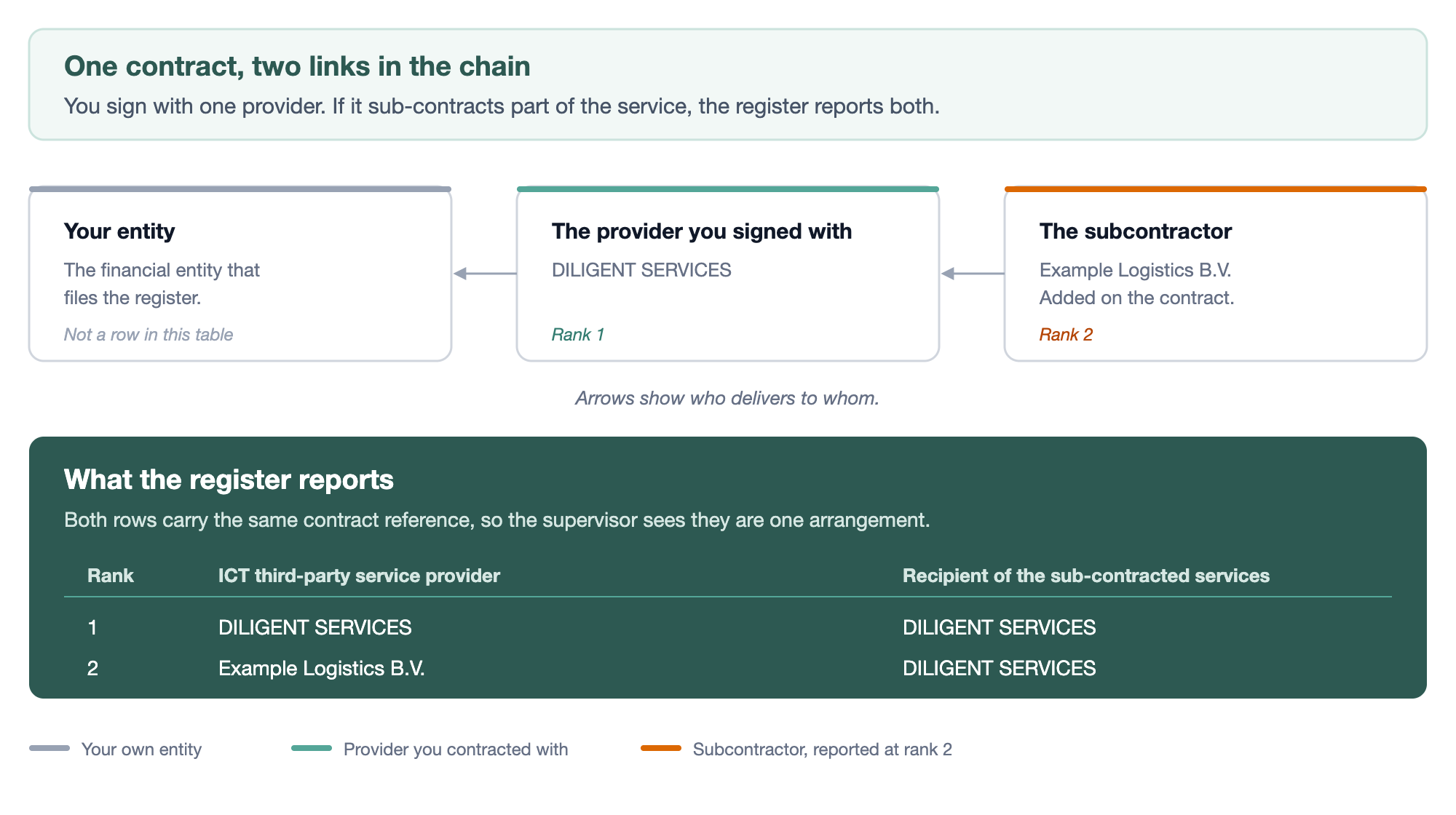Select the rank 1 row provider DILIGENT SERVICES

coord(315,627)
